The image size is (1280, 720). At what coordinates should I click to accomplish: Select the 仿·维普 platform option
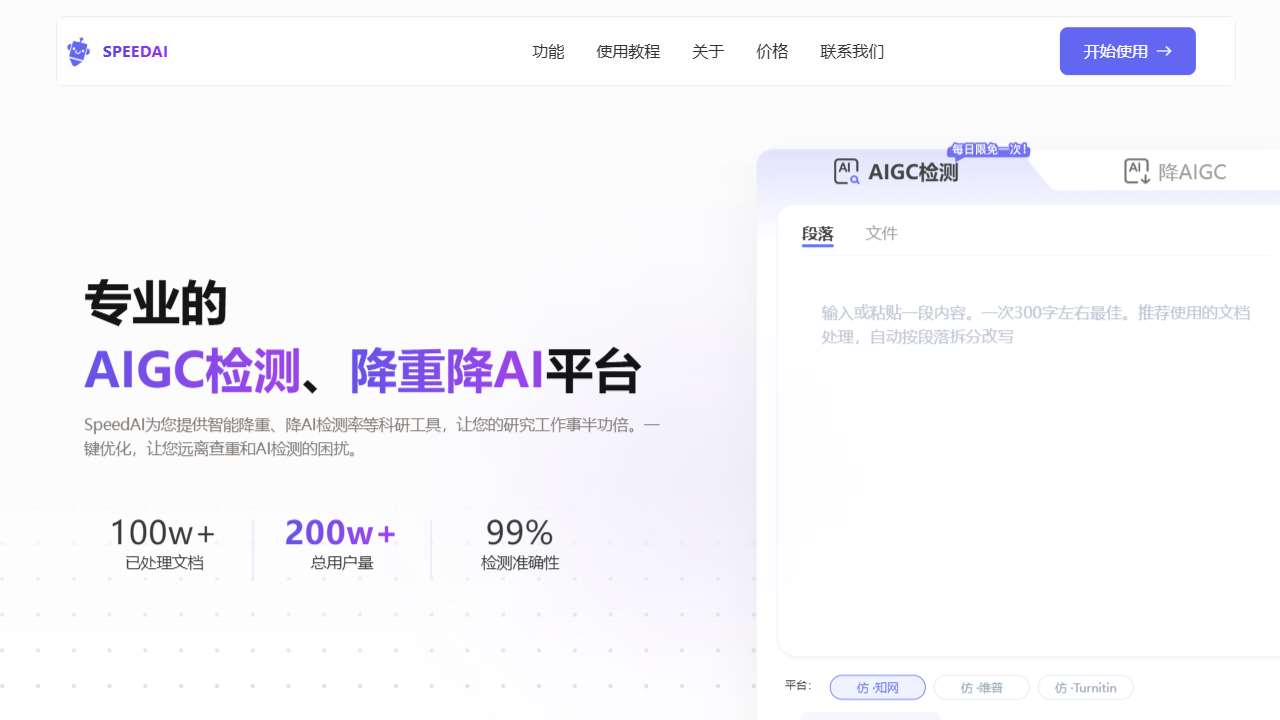pyautogui.click(x=982, y=688)
